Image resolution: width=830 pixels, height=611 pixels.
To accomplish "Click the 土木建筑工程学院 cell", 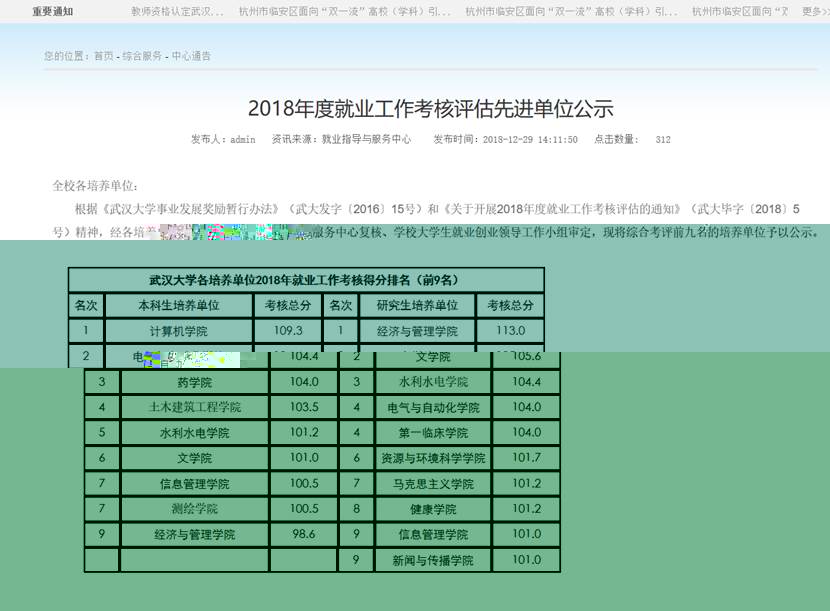I will (195, 407).
